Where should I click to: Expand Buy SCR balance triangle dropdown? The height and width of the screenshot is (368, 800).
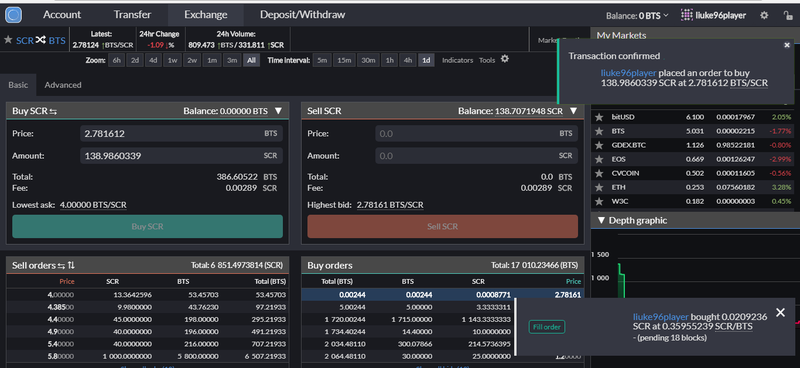click(278, 111)
